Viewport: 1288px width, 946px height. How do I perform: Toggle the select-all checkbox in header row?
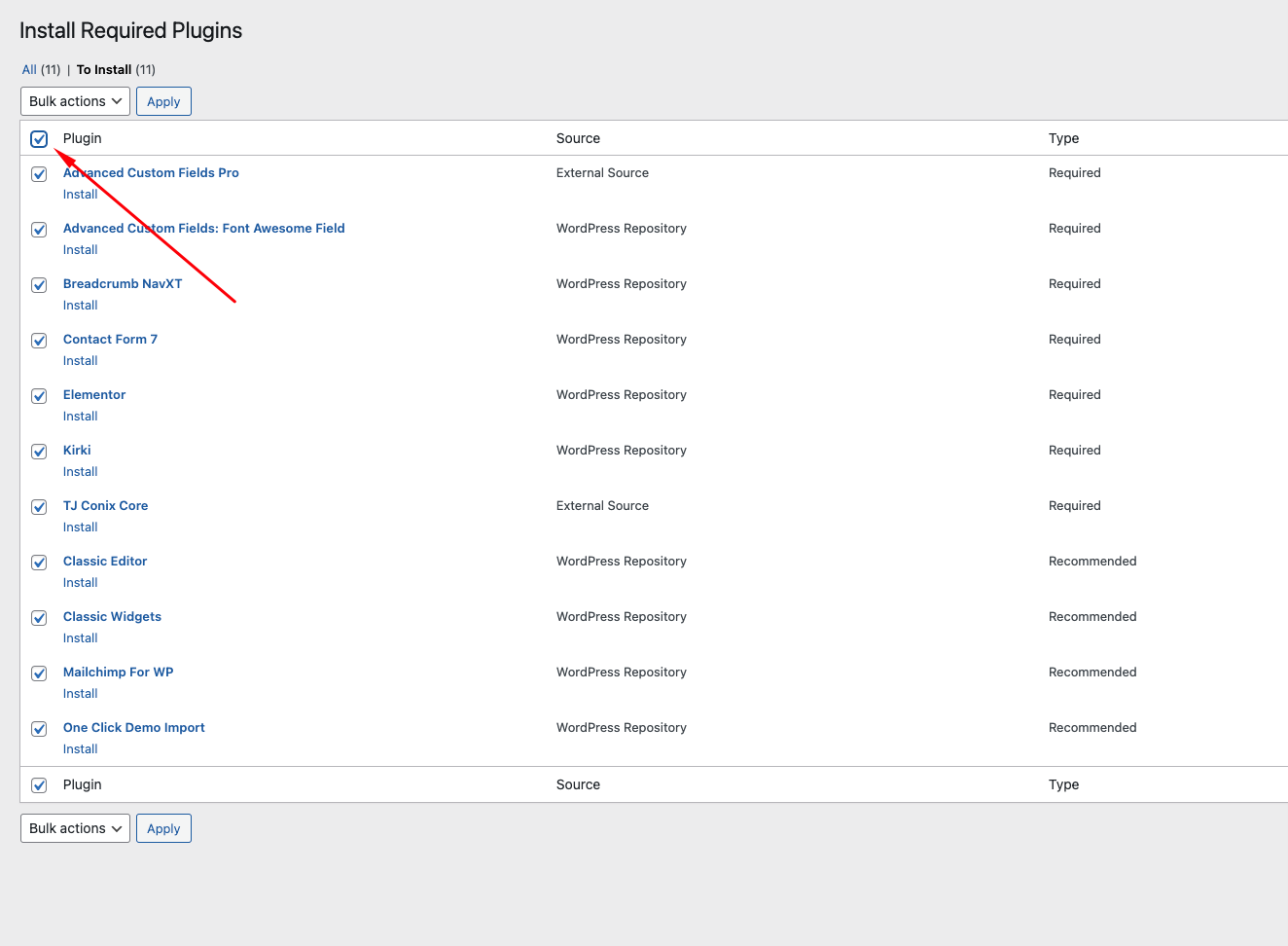coord(39,139)
